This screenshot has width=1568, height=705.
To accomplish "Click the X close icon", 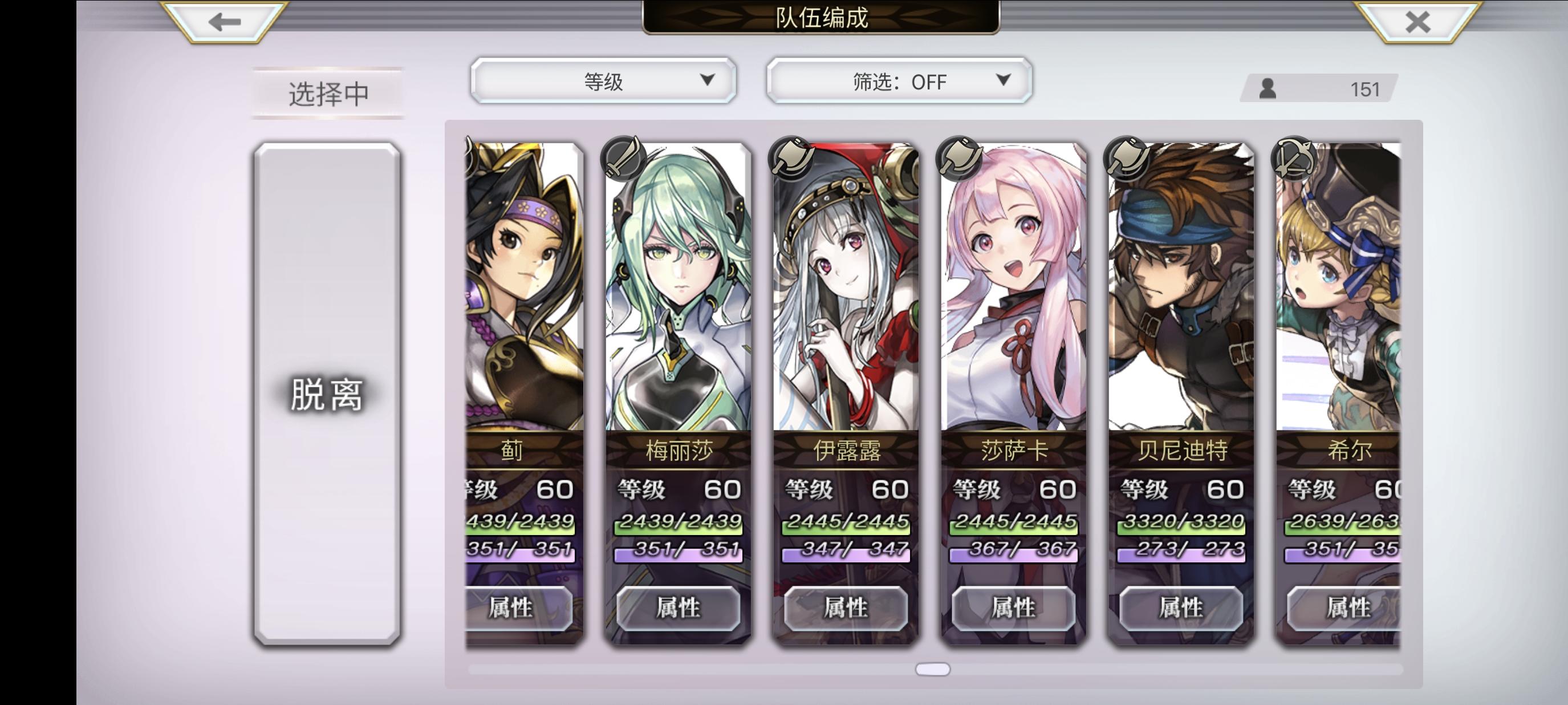I will click(1417, 22).
